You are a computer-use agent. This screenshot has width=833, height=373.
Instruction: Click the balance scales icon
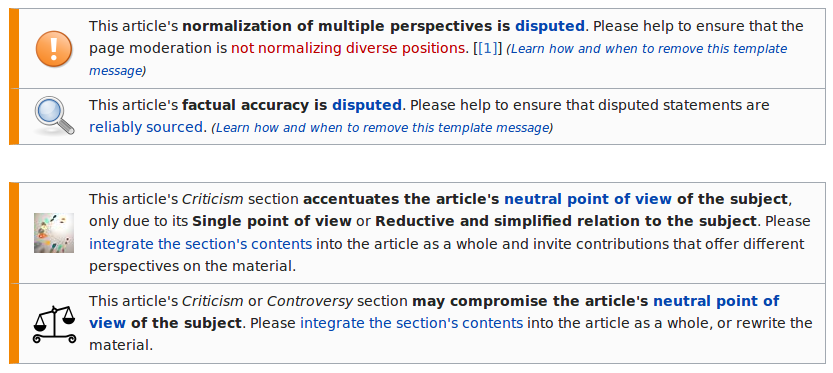click(54, 325)
